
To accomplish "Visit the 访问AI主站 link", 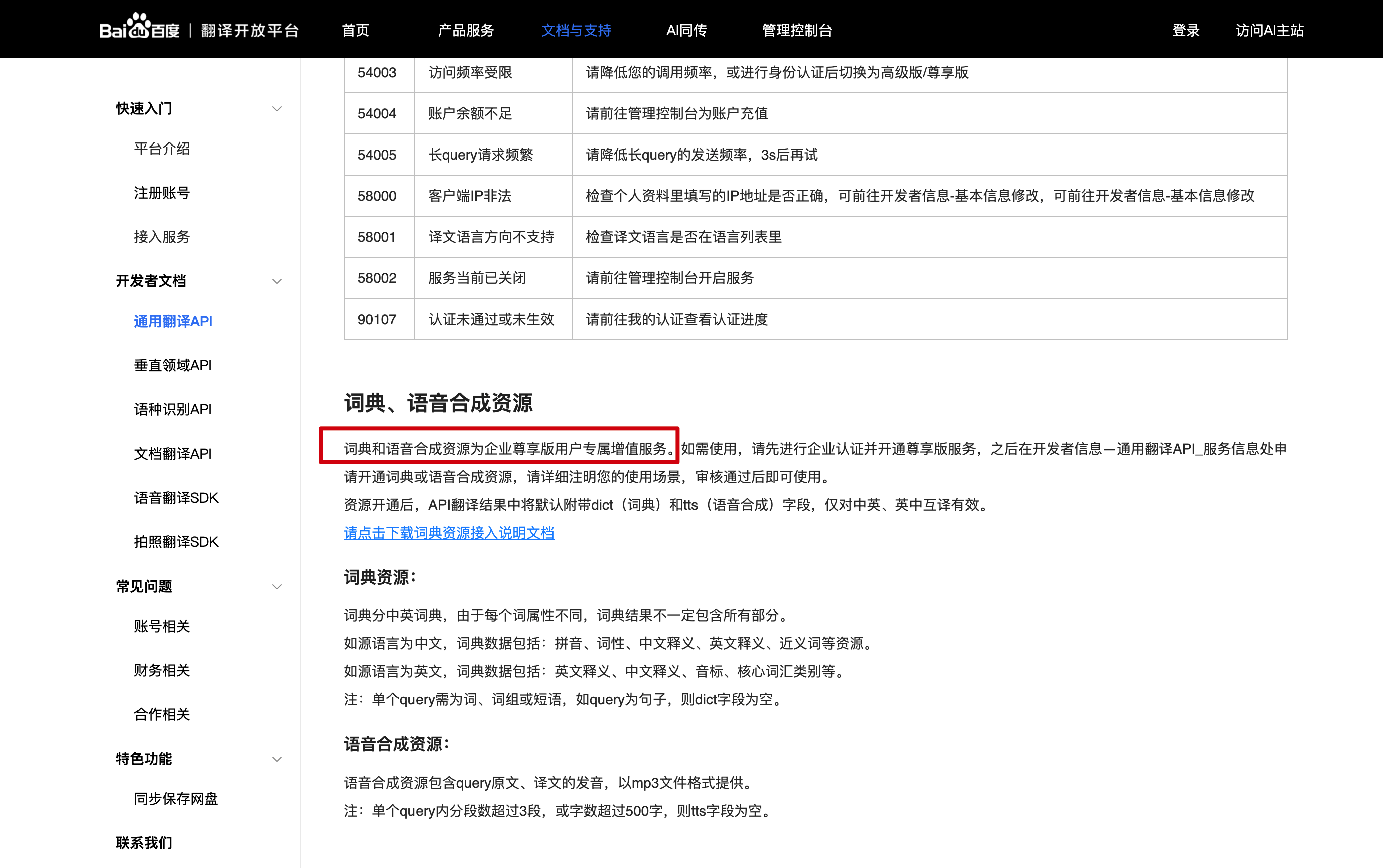I will click(1269, 30).
